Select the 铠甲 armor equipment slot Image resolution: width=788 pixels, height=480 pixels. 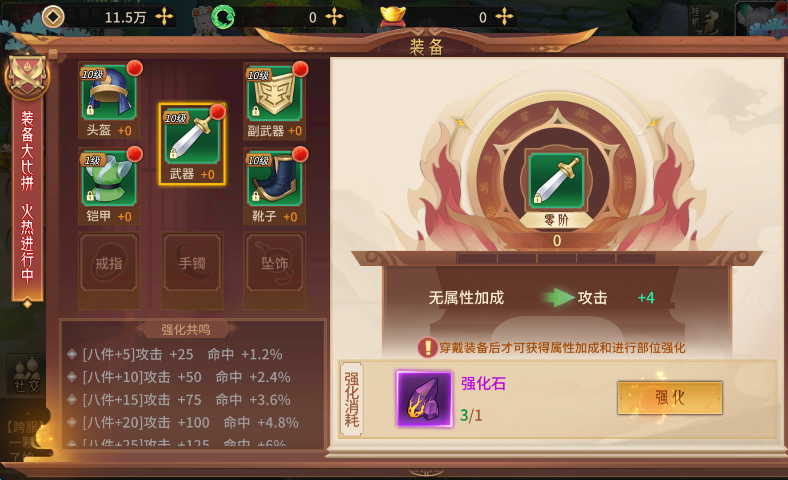pos(109,185)
